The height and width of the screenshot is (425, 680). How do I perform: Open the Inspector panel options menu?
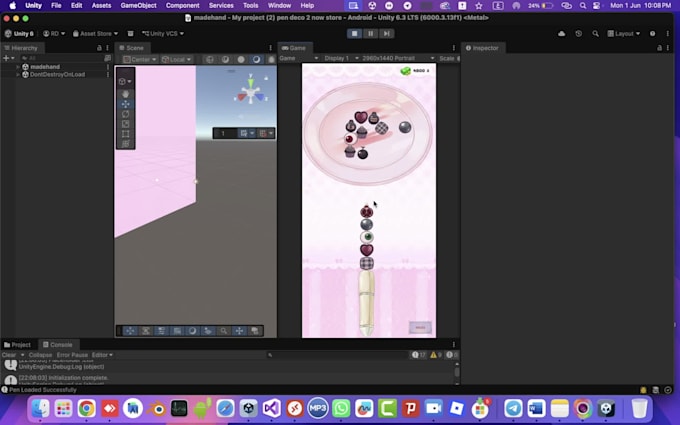(667, 48)
